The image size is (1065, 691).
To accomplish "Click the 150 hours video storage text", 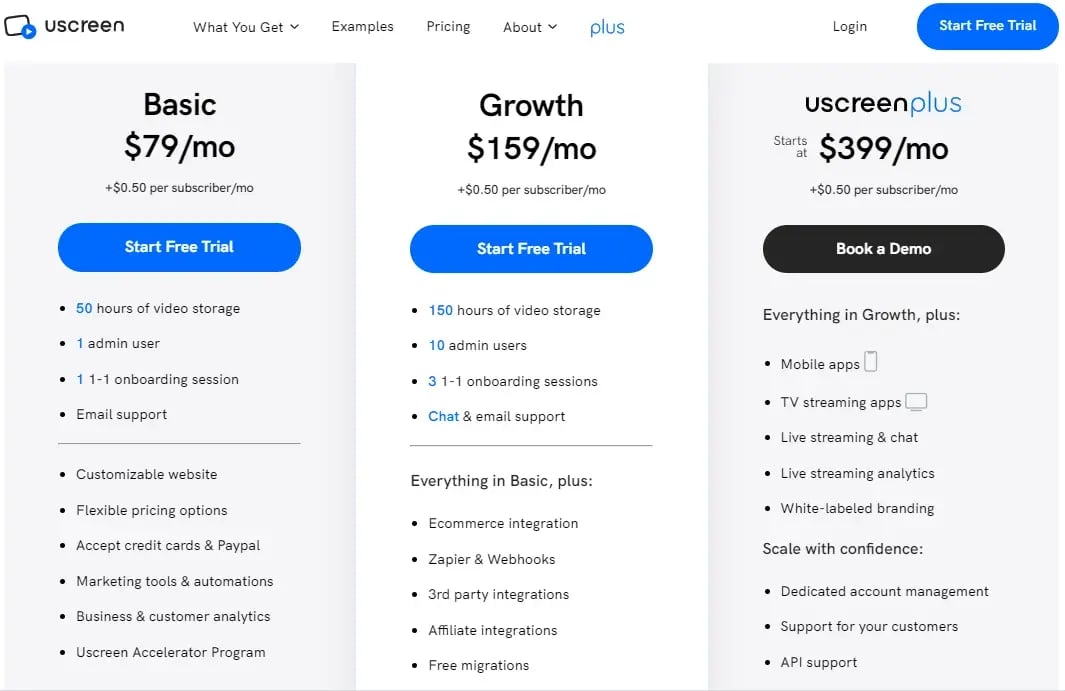I will [514, 311].
